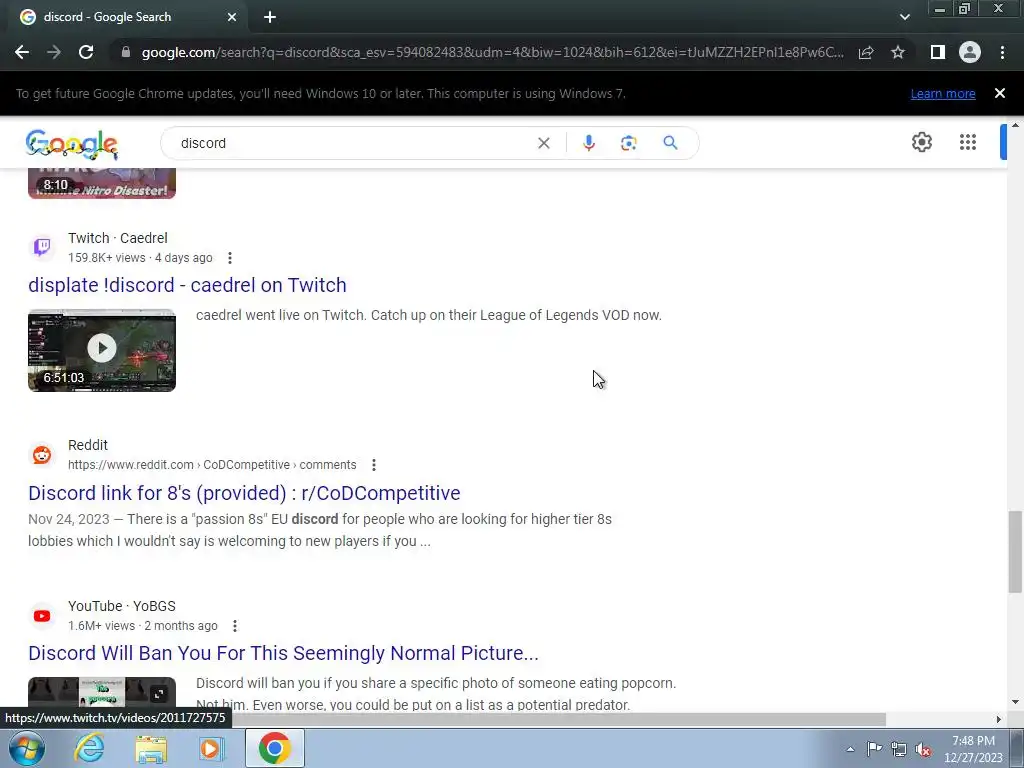This screenshot has width=1024, height=768.
Task: Click the Reddit CoDCompetitive URL breadcrumb
Action: [212, 465]
